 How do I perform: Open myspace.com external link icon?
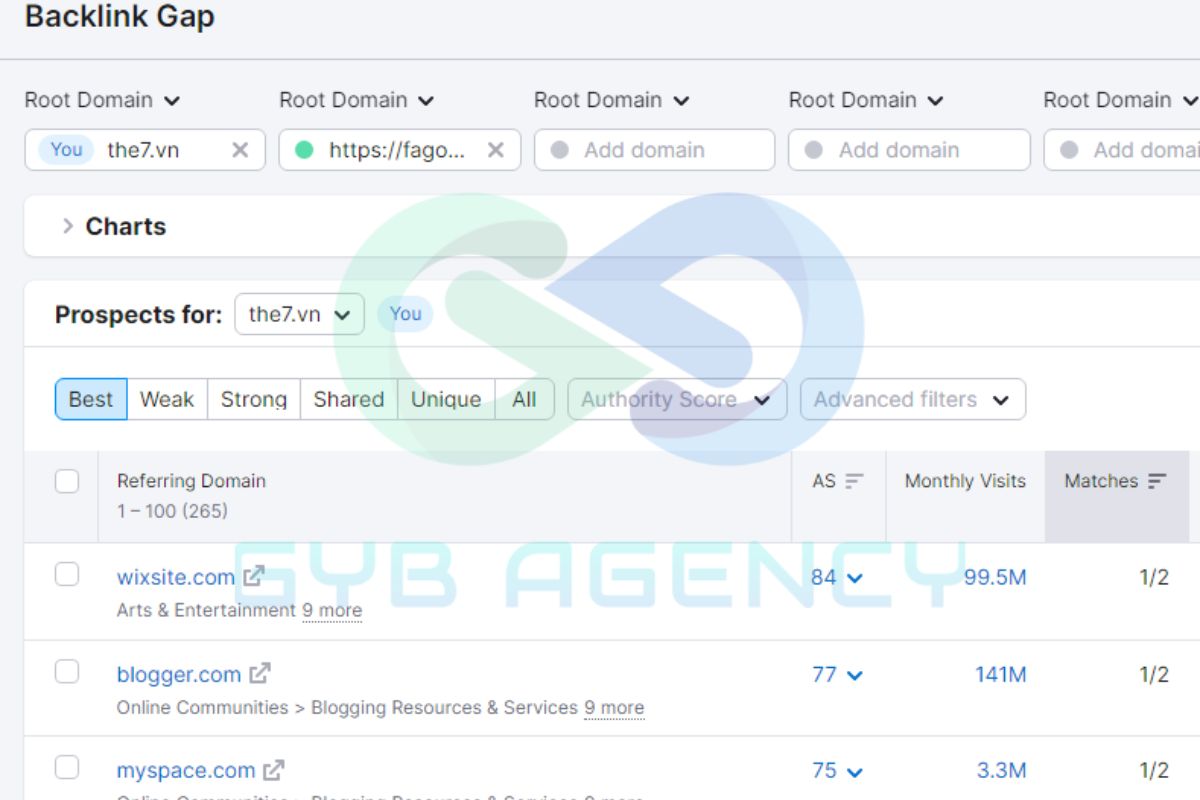coord(274,770)
